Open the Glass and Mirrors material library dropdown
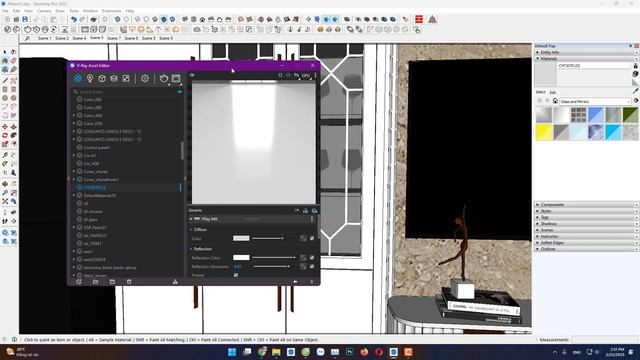The image size is (640, 360). tap(596, 101)
